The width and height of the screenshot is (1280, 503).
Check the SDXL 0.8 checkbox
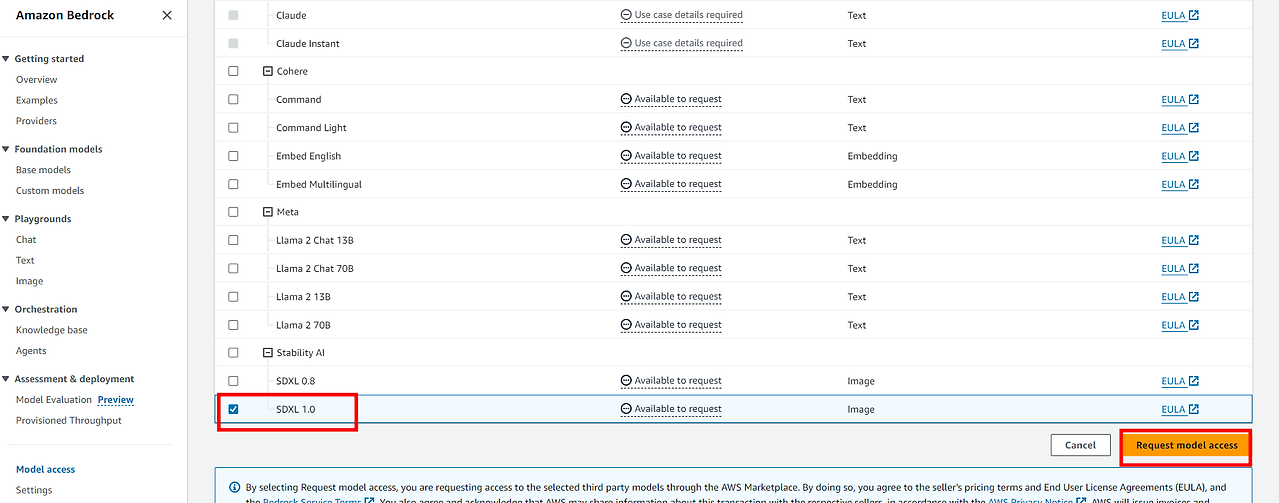234,381
